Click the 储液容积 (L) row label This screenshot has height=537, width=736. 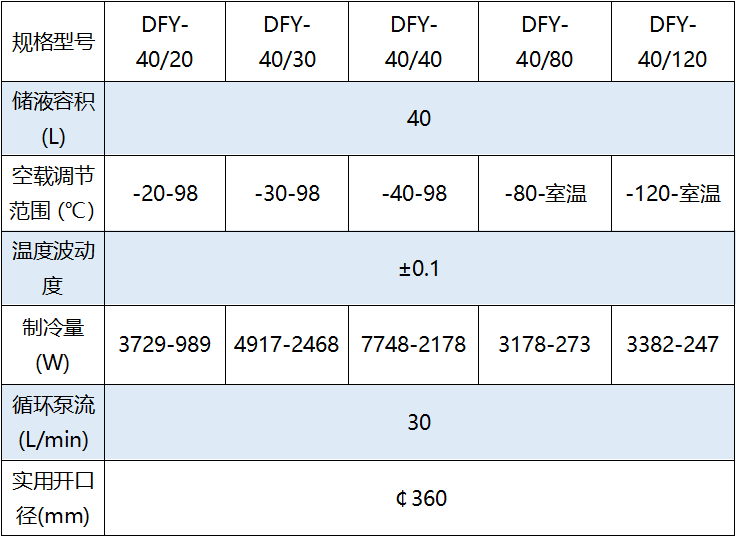(53, 119)
